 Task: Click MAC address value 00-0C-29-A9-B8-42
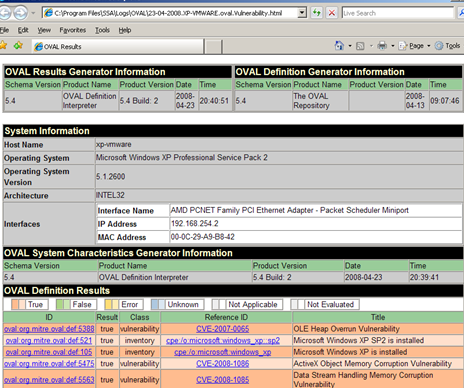coord(203,237)
